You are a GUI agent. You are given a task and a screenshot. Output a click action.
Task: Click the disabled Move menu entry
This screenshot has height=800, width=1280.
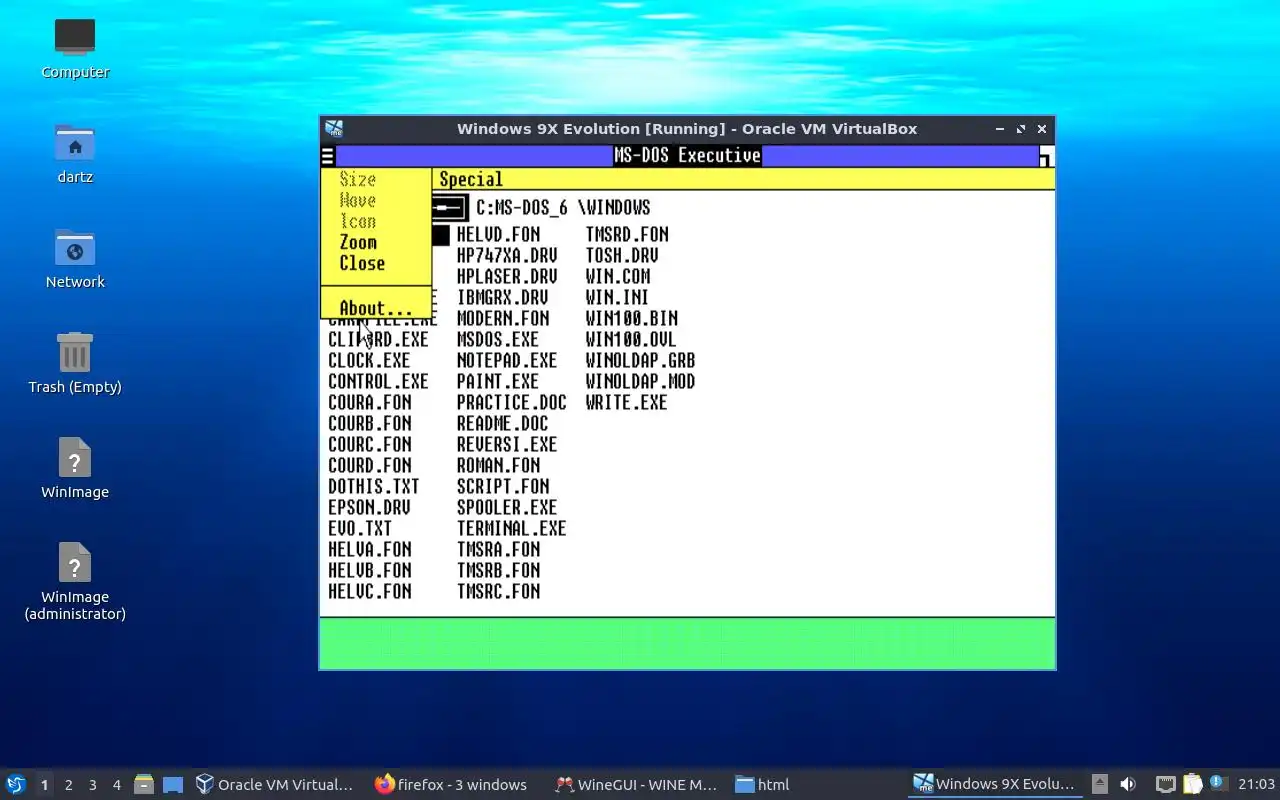[x=357, y=201]
